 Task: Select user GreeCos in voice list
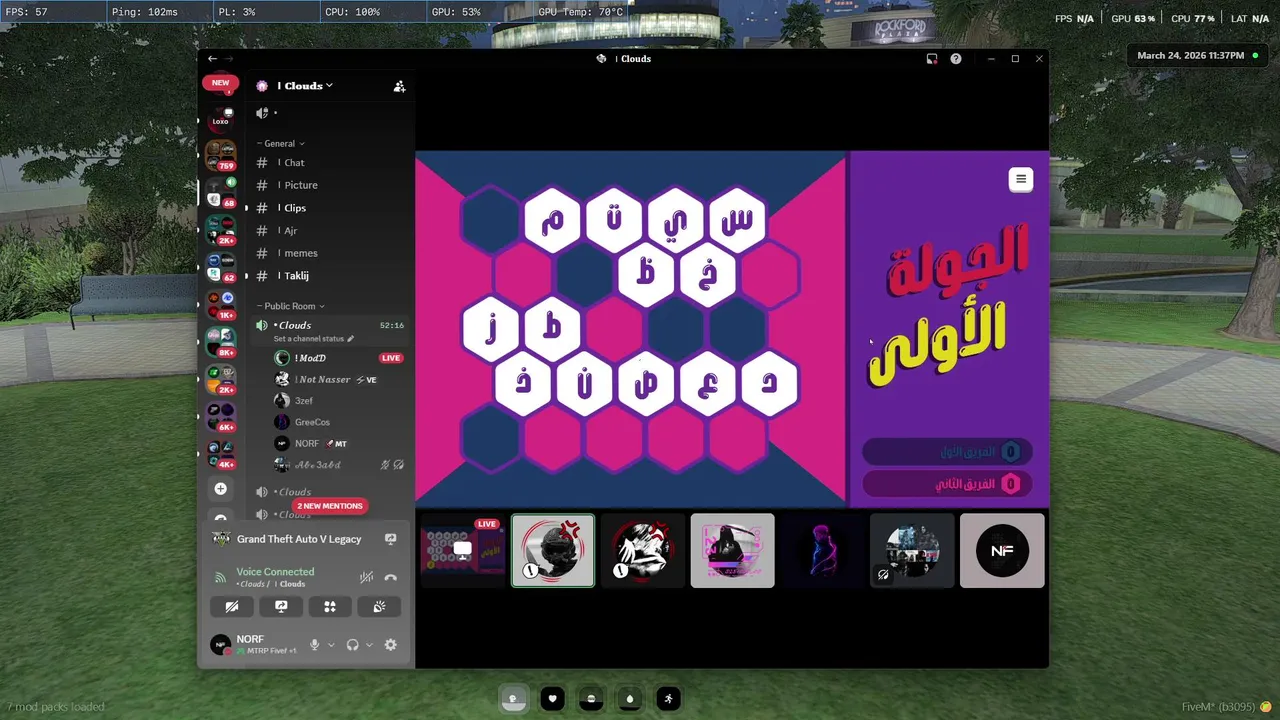coord(340,422)
